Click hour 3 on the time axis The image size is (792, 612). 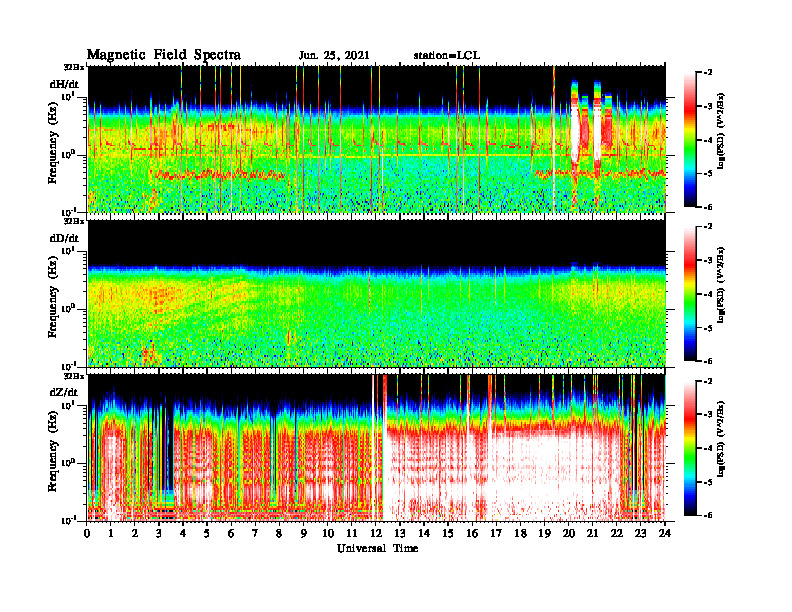[159, 534]
